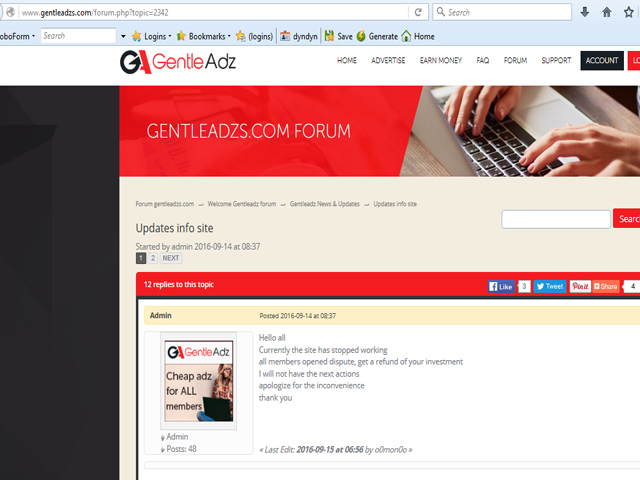640x480 pixels.
Task: Expand the RoboForm menu dropdown
Action: pyautogui.click(x=33, y=36)
